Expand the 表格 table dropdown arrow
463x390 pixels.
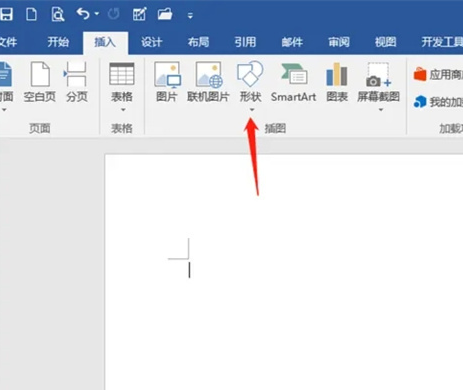coord(123,110)
